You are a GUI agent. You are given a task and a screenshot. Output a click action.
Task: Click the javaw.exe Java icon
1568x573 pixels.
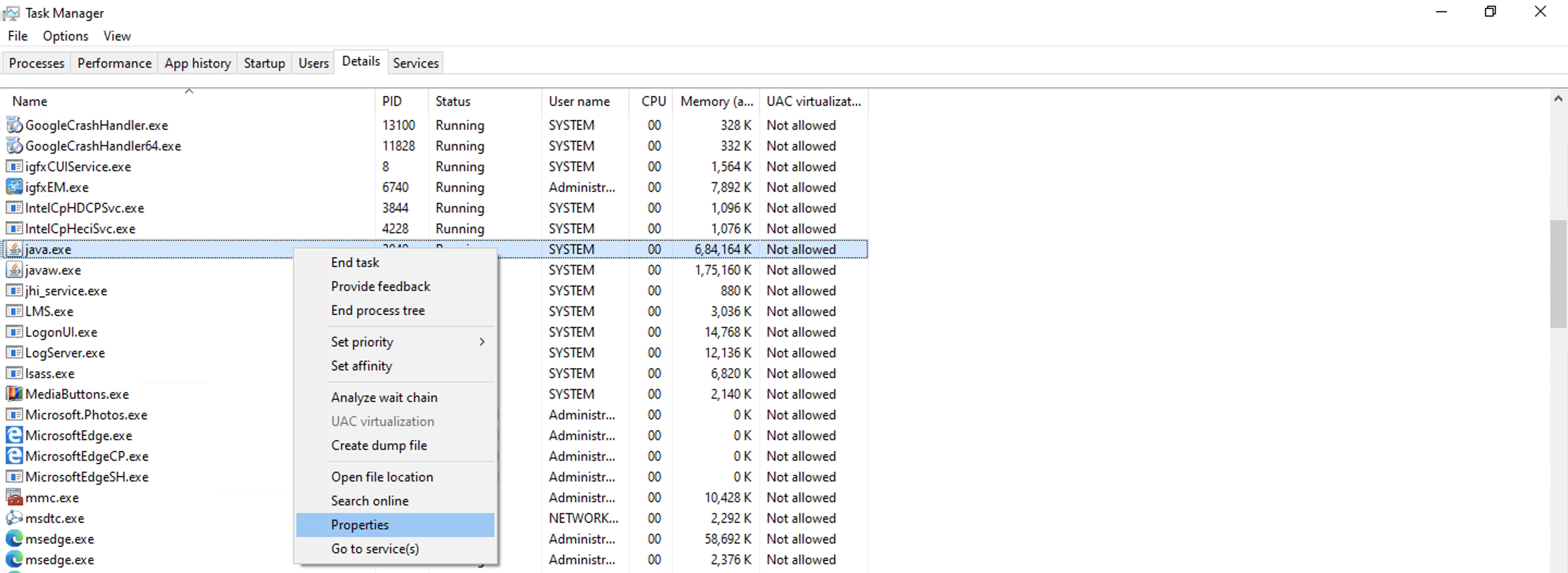pyautogui.click(x=14, y=270)
